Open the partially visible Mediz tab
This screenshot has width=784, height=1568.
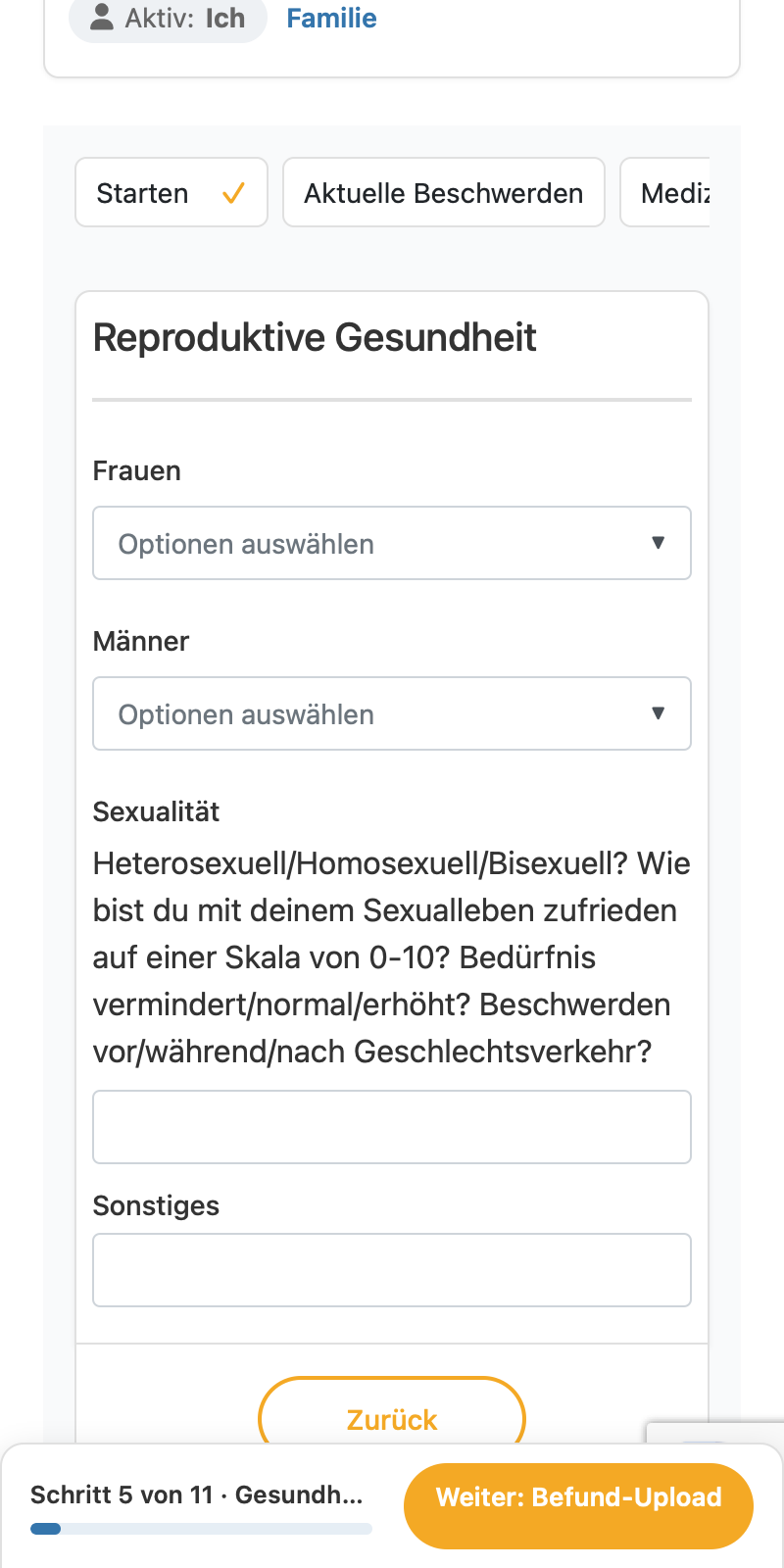(665, 192)
